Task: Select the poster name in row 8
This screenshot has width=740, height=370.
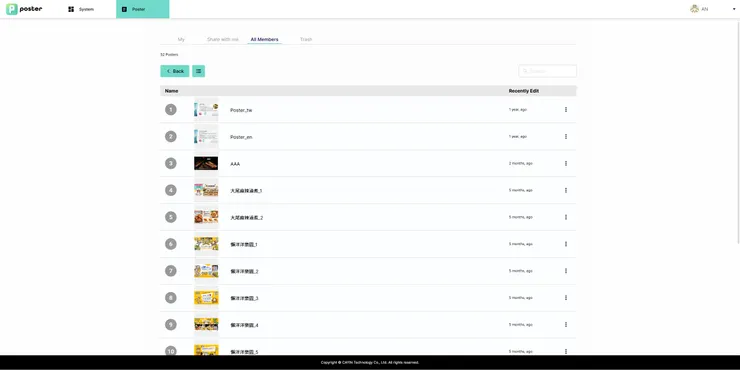Action: tap(244, 298)
